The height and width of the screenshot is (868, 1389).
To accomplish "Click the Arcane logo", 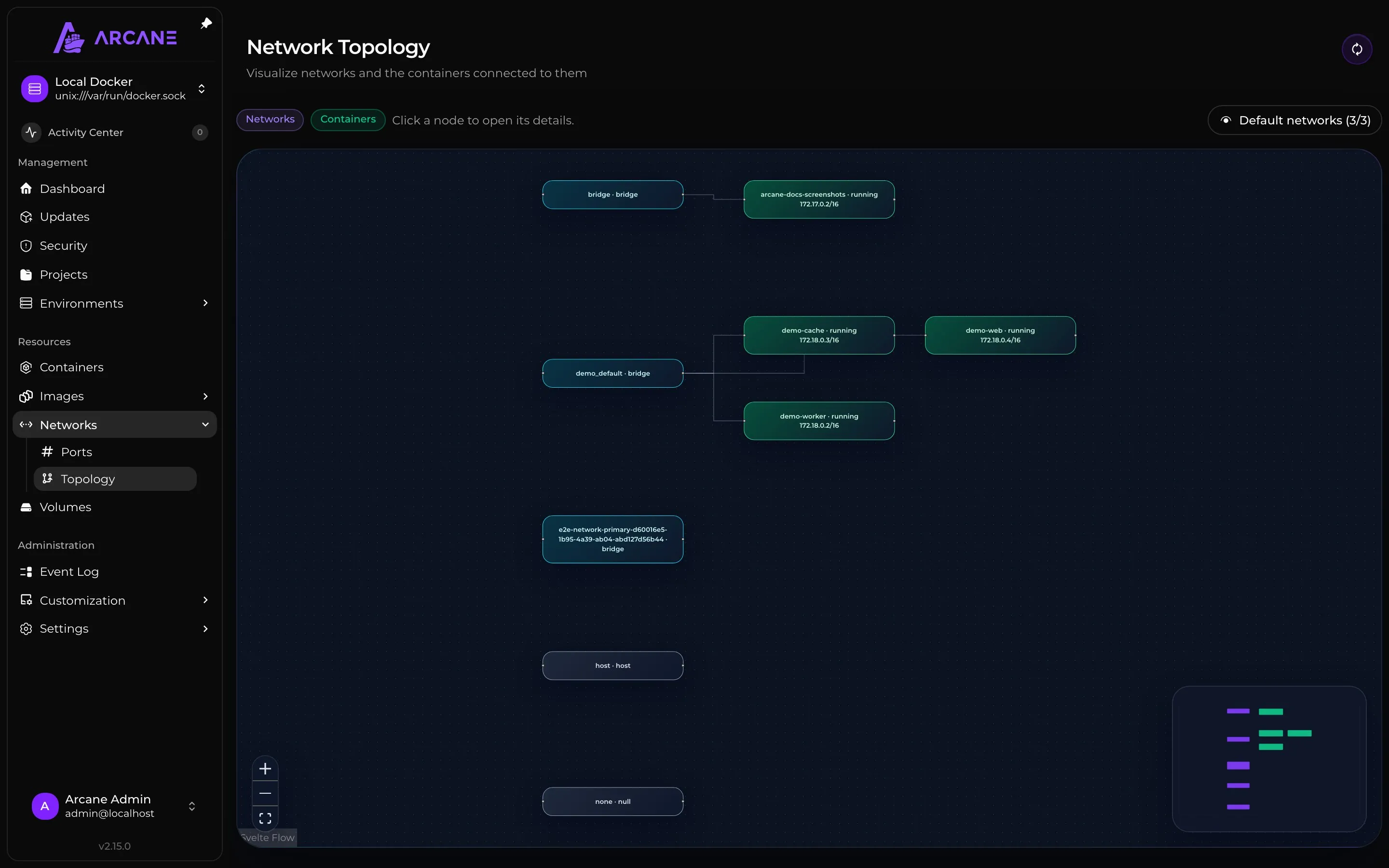I will point(115,37).
